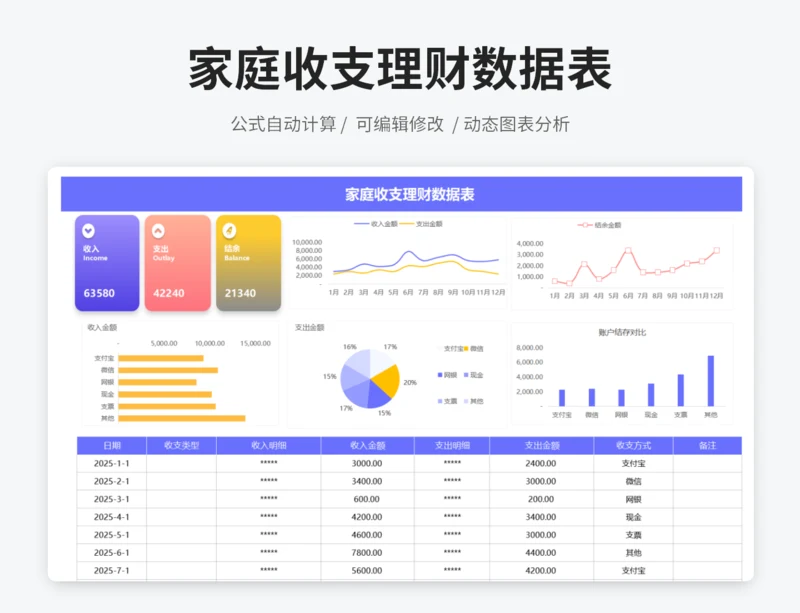
Task: Select the outlay amount cell 4400.00
Action: coord(541,553)
